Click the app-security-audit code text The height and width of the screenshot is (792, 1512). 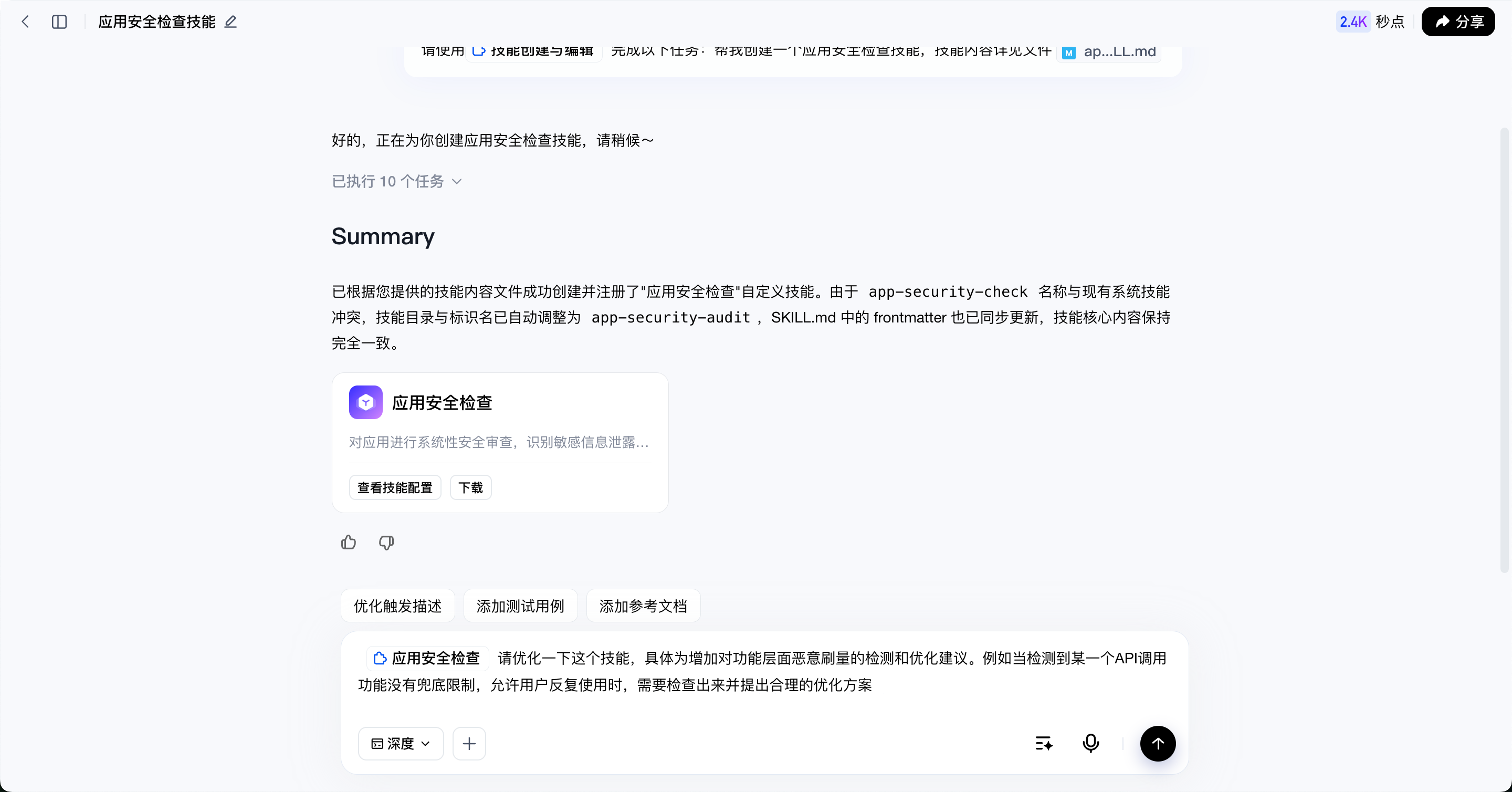(x=670, y=318)
